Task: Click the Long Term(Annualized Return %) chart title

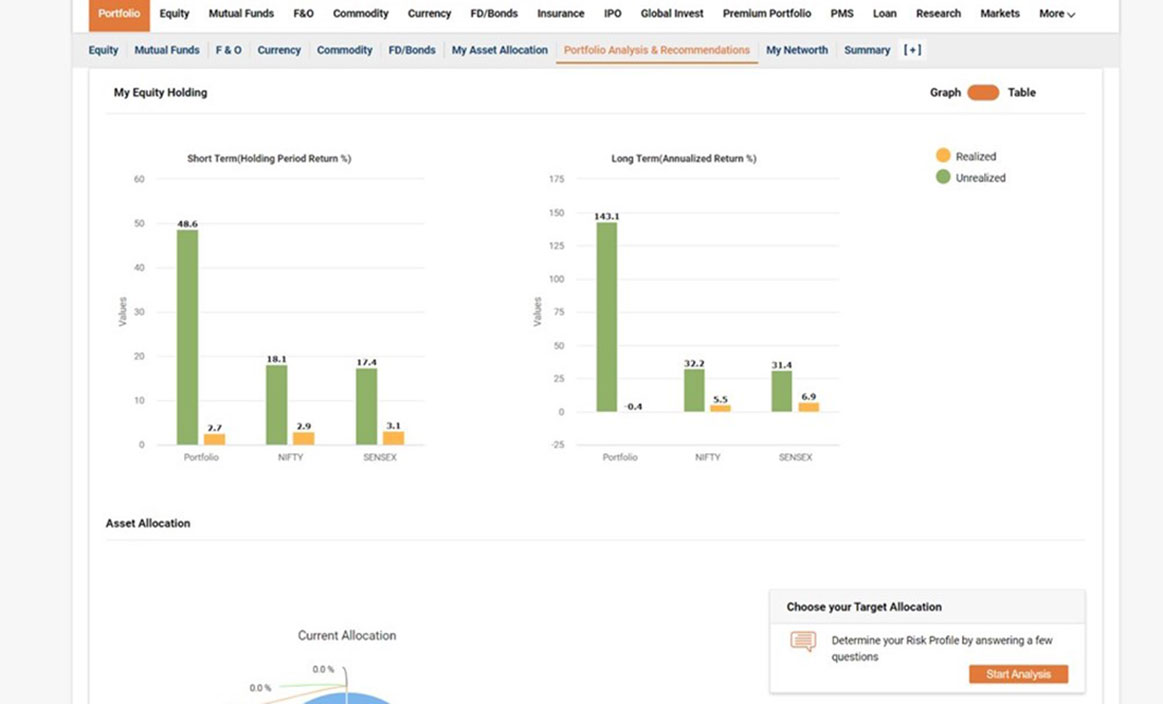Action: (684, 158)
